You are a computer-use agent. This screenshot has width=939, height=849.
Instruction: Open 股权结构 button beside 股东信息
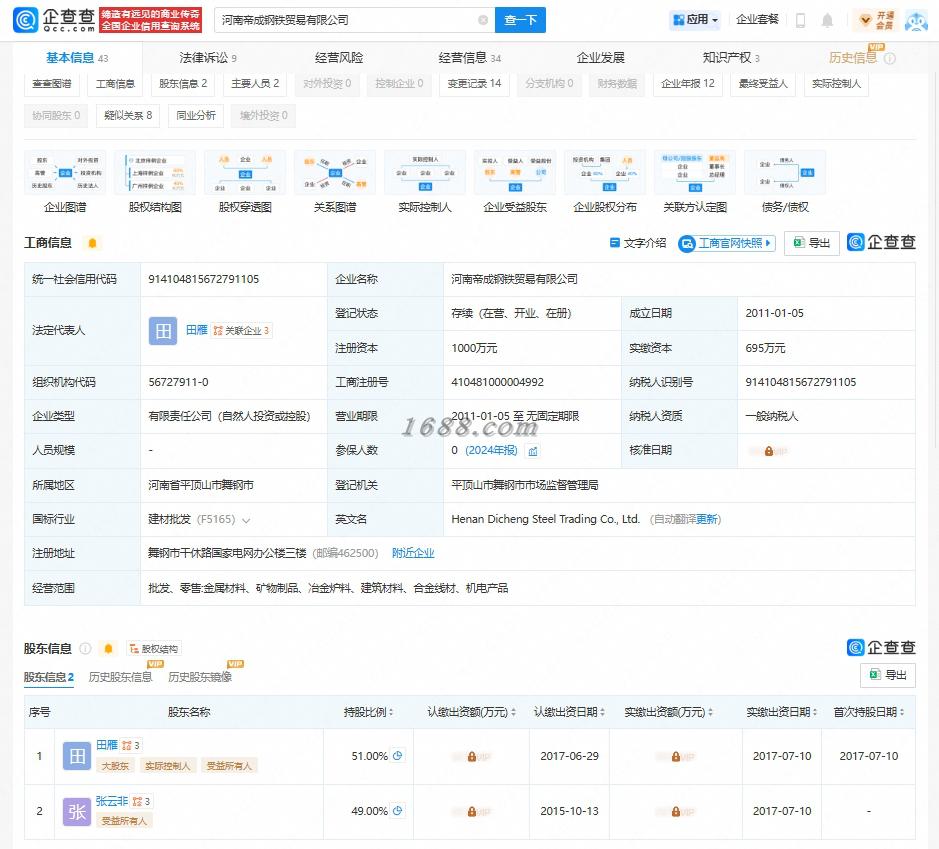pos(154,648)
